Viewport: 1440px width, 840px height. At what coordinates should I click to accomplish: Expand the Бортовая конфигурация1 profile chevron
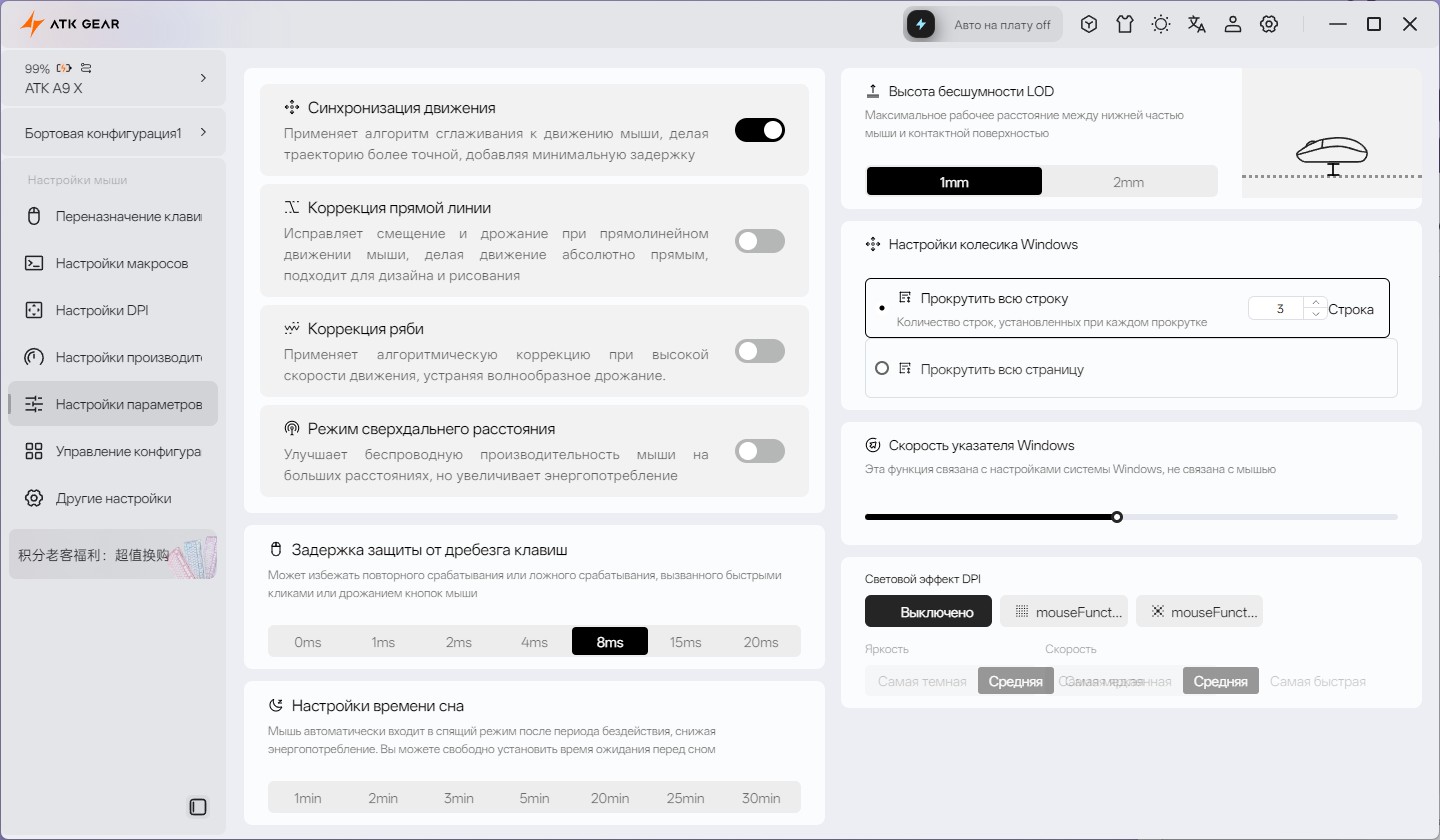pyautogui.click(x=203, y=132)
